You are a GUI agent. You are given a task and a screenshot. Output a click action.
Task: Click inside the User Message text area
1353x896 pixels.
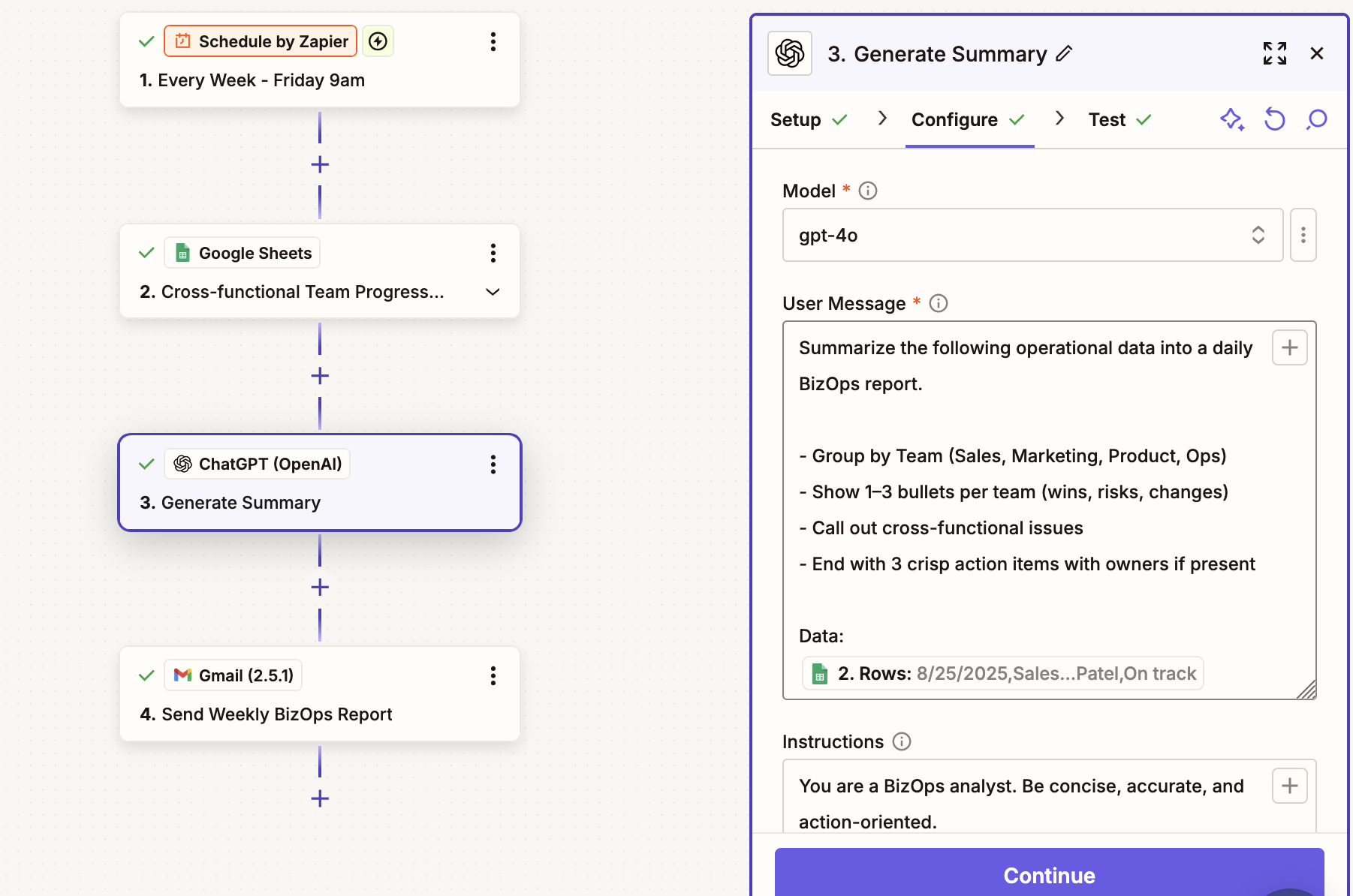(1049, 510)
